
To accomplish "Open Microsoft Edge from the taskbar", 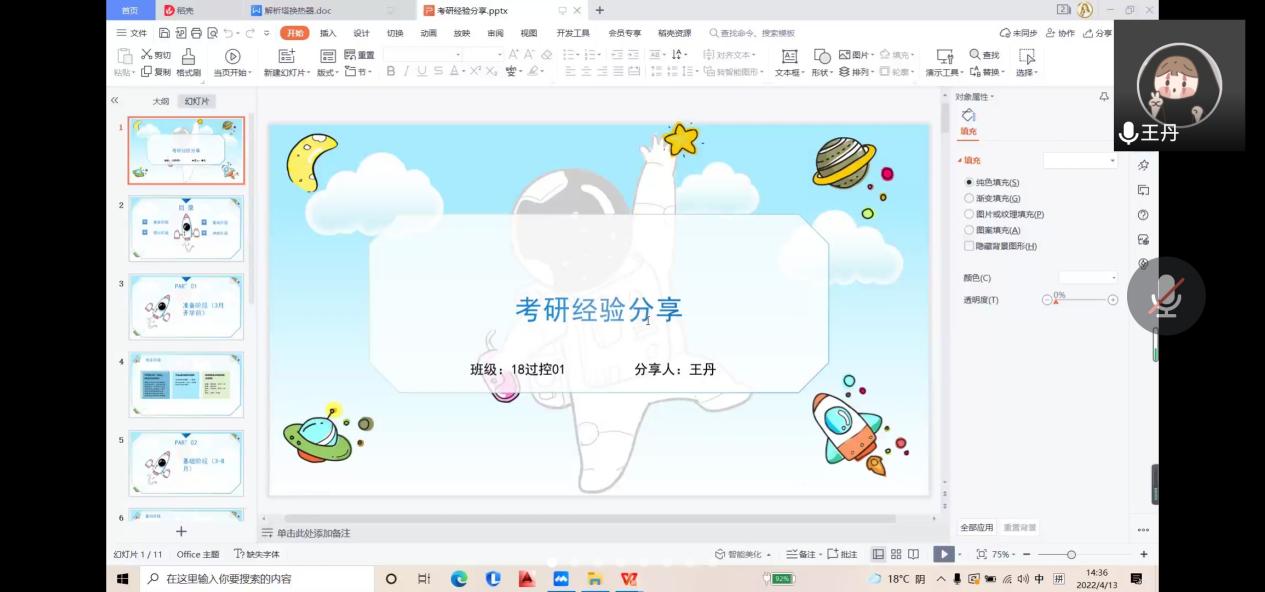I will [x=459, y=578].
